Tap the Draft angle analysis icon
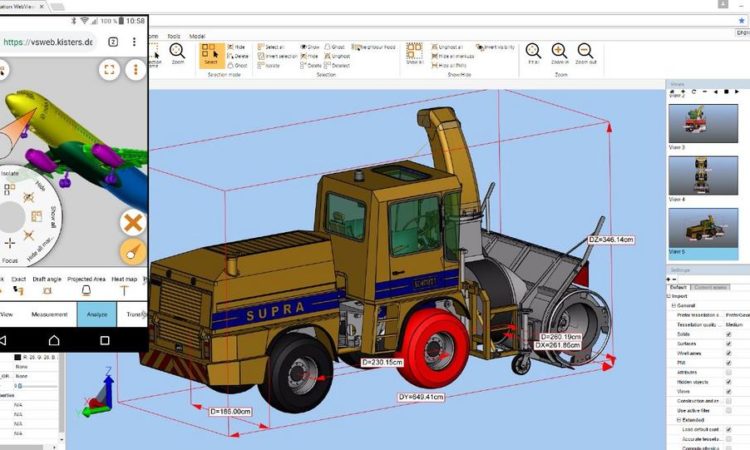 tap(47, 290)
